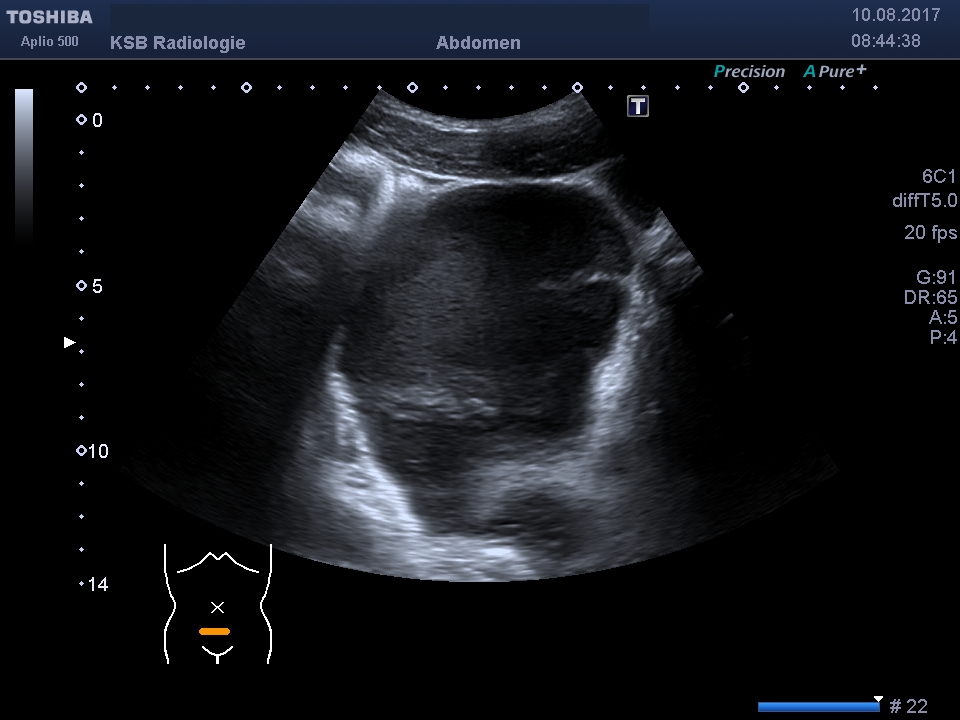Click the time 08:44:38
Viewport: 960px width, 720px height.
(885, 41)
